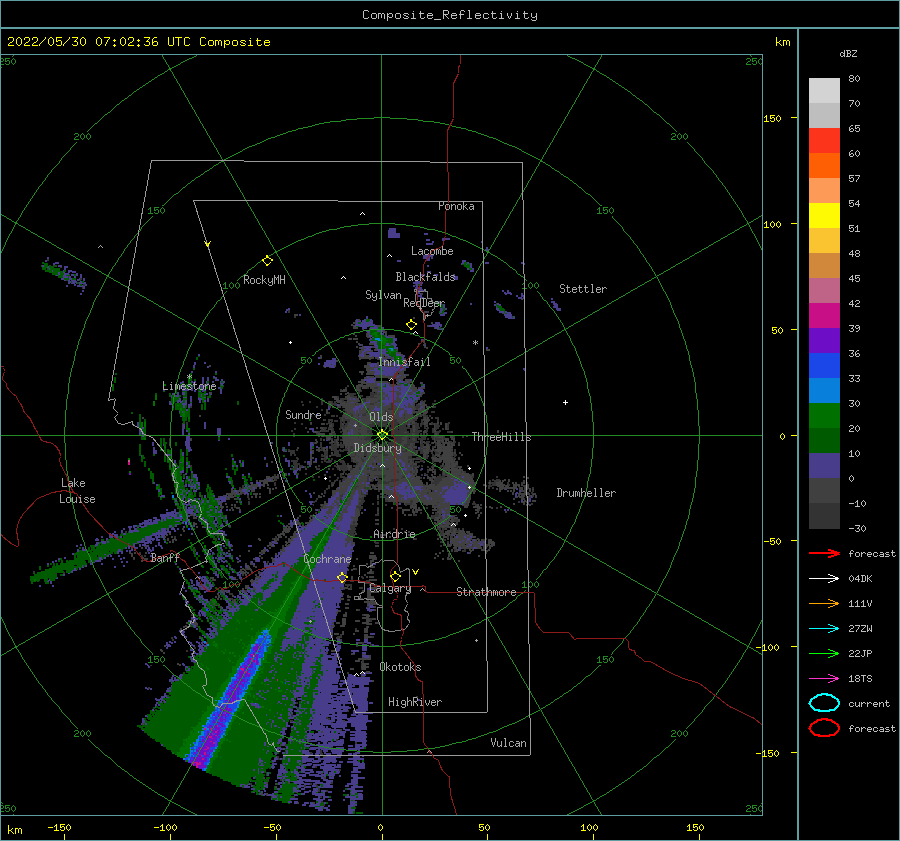
Task: Click the yellow diamond marker near Cochrane
Action: tap(342, 577)
